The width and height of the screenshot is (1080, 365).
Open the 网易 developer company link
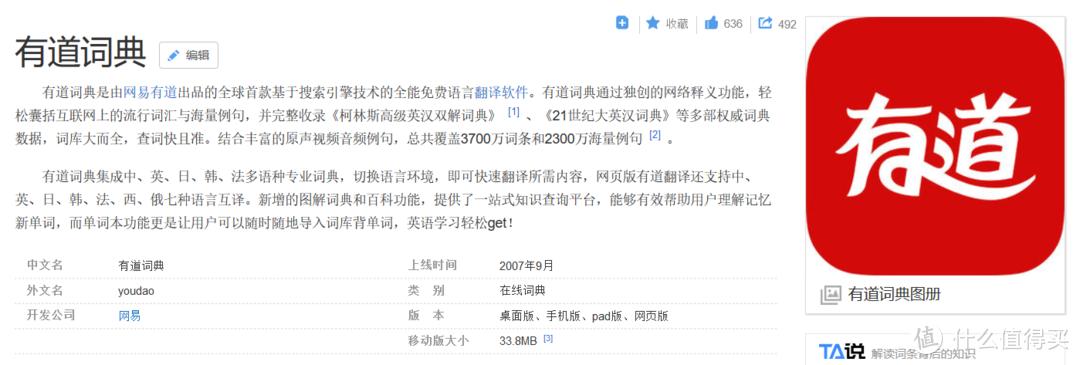(x=129, y=315)
